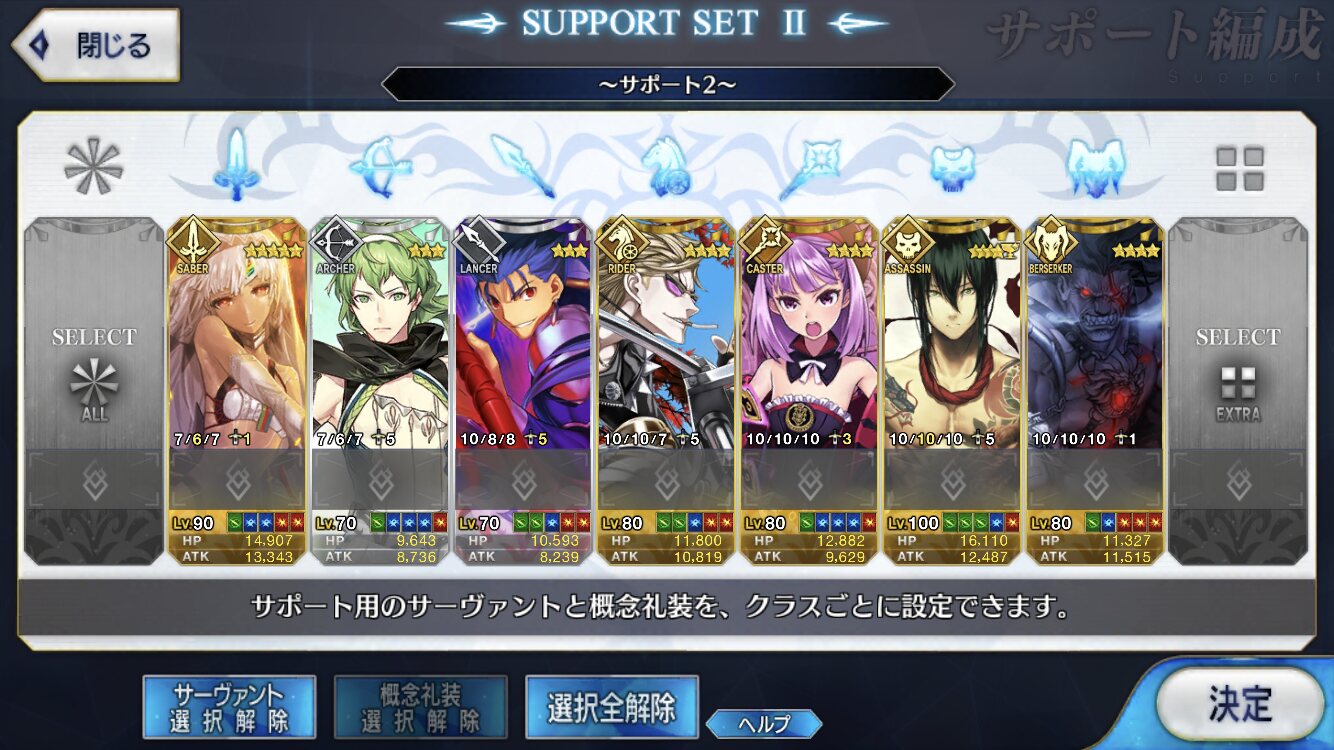This screenshot has width=1334, height=750.
Task: Select the Extra class grid icon at top
Action: (x=1239, y=168)
